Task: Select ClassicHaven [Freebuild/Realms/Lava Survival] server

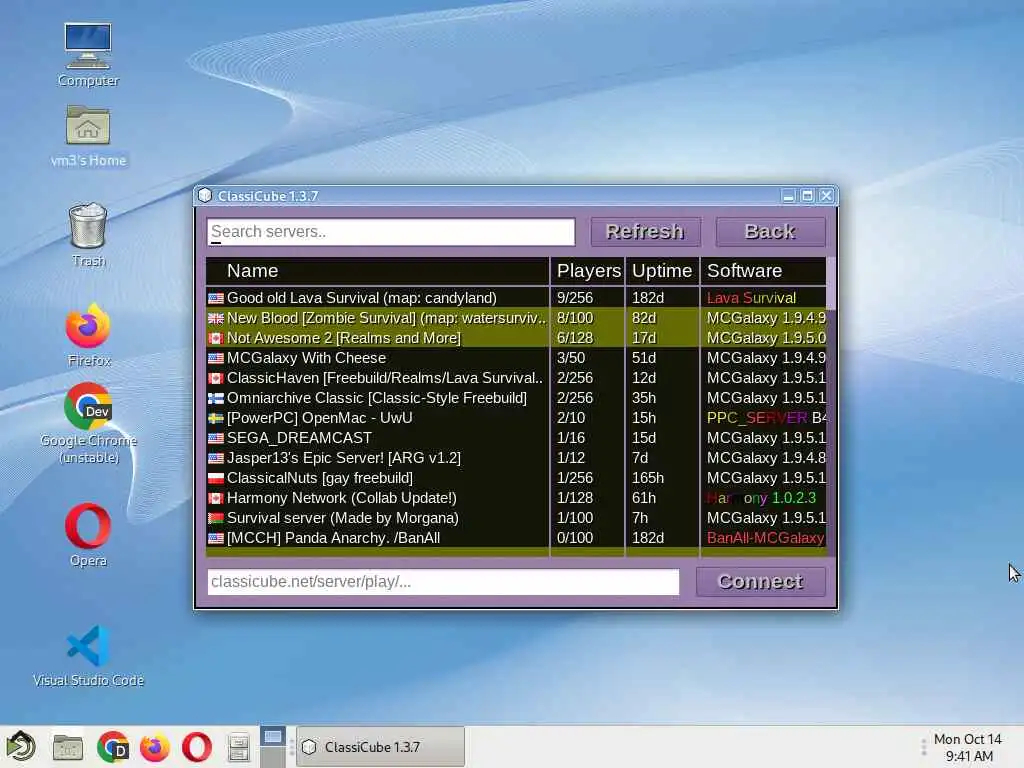Action: click(x=377, y=378)
